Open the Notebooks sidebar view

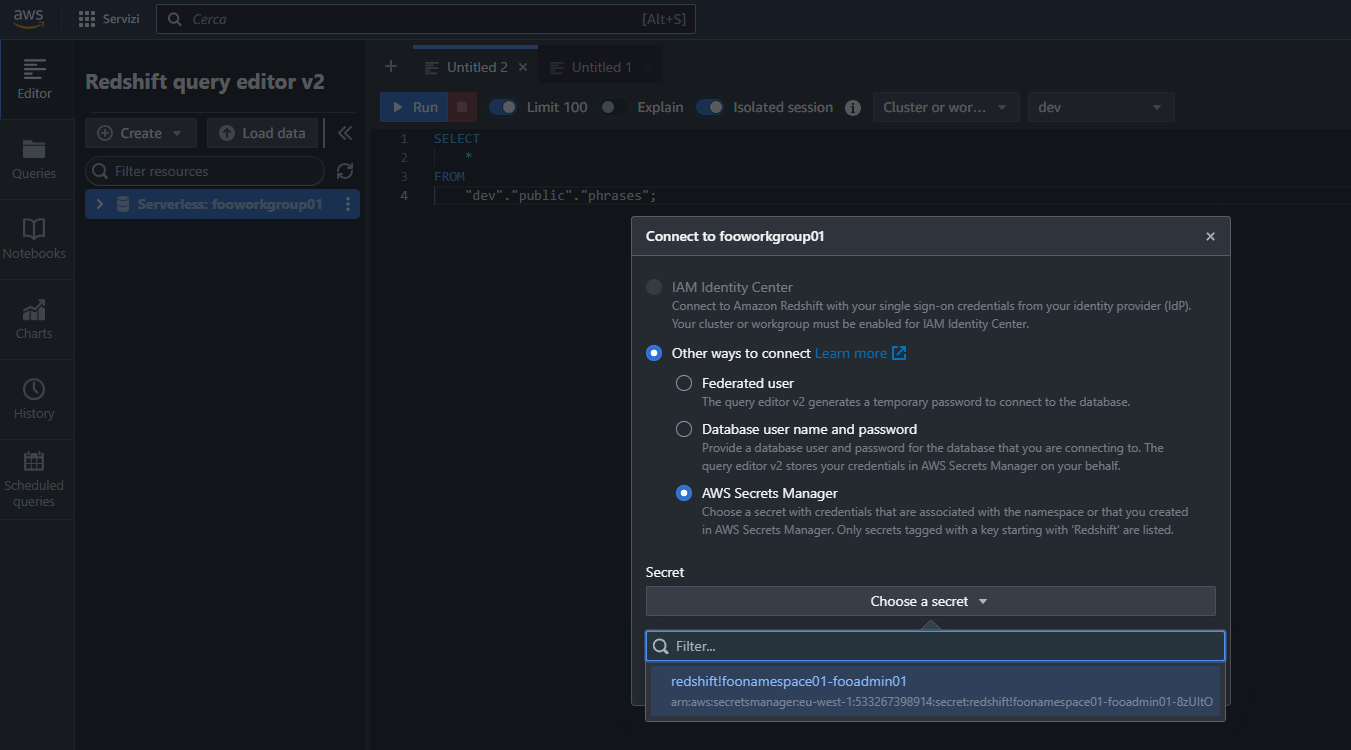(35, 240)
